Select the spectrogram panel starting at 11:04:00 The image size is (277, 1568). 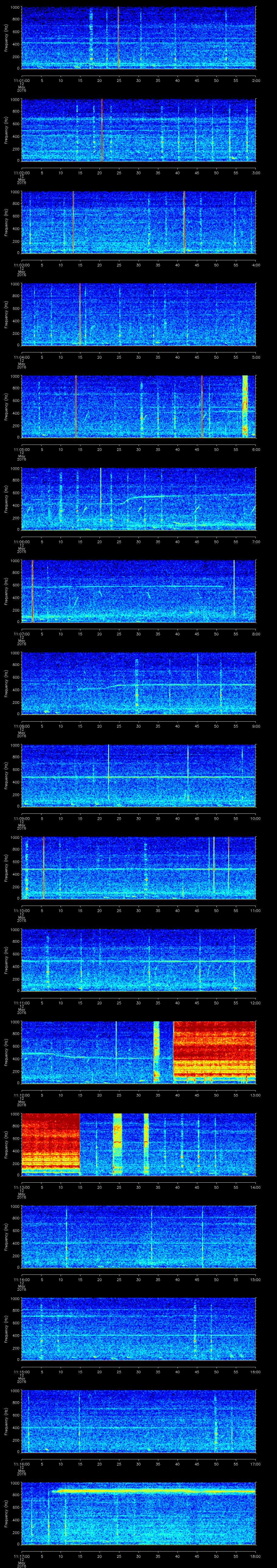pos(138,314)
